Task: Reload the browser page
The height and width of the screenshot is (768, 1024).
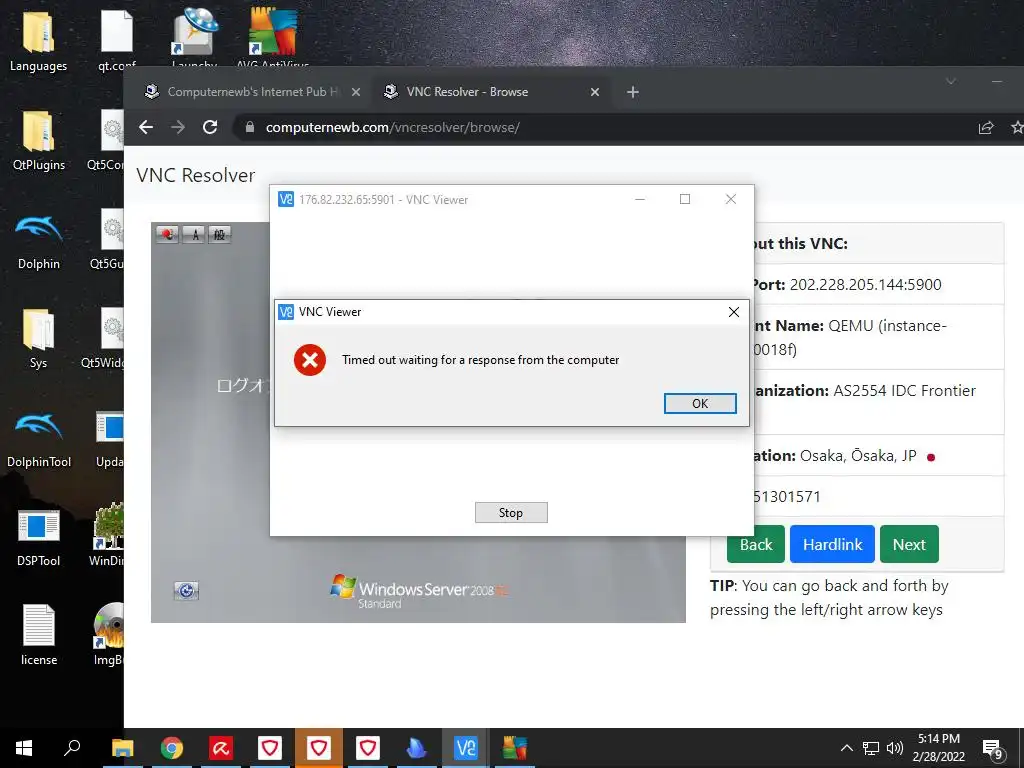Action: click(210, 127)
